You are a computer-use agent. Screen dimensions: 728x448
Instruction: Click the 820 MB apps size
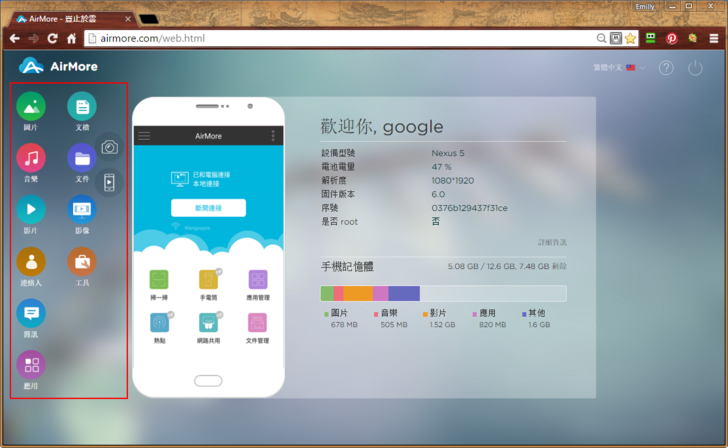pos(493,325)
